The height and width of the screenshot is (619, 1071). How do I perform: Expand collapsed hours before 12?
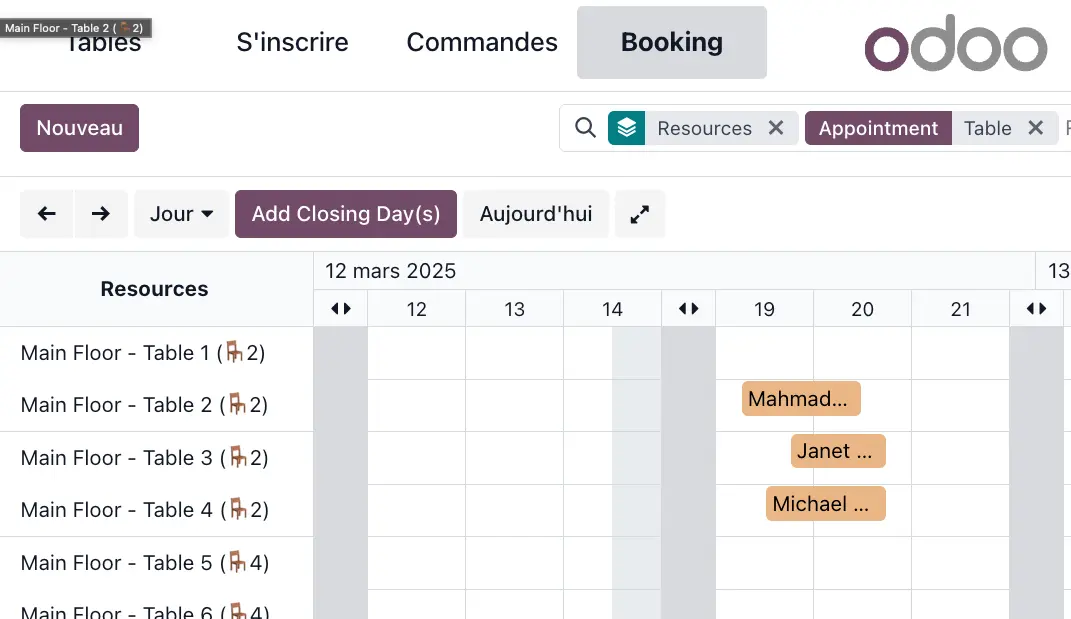point(341,309)
